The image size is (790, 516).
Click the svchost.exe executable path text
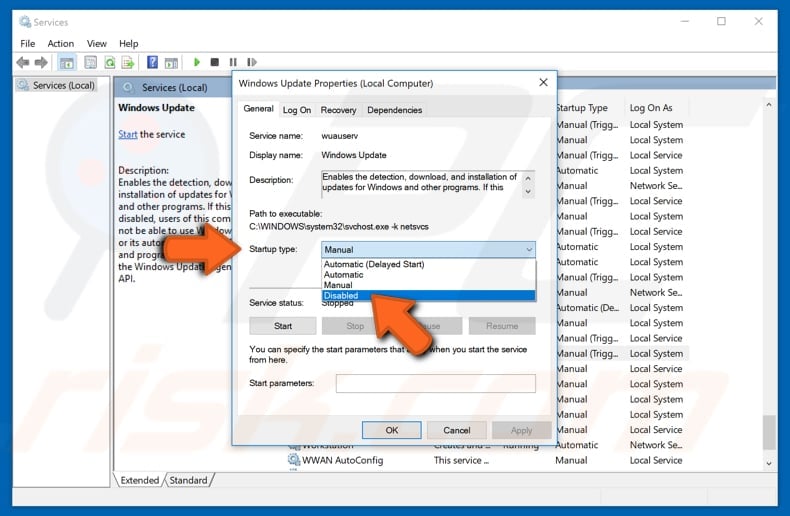pyautogui.click(x=339, y=227)
